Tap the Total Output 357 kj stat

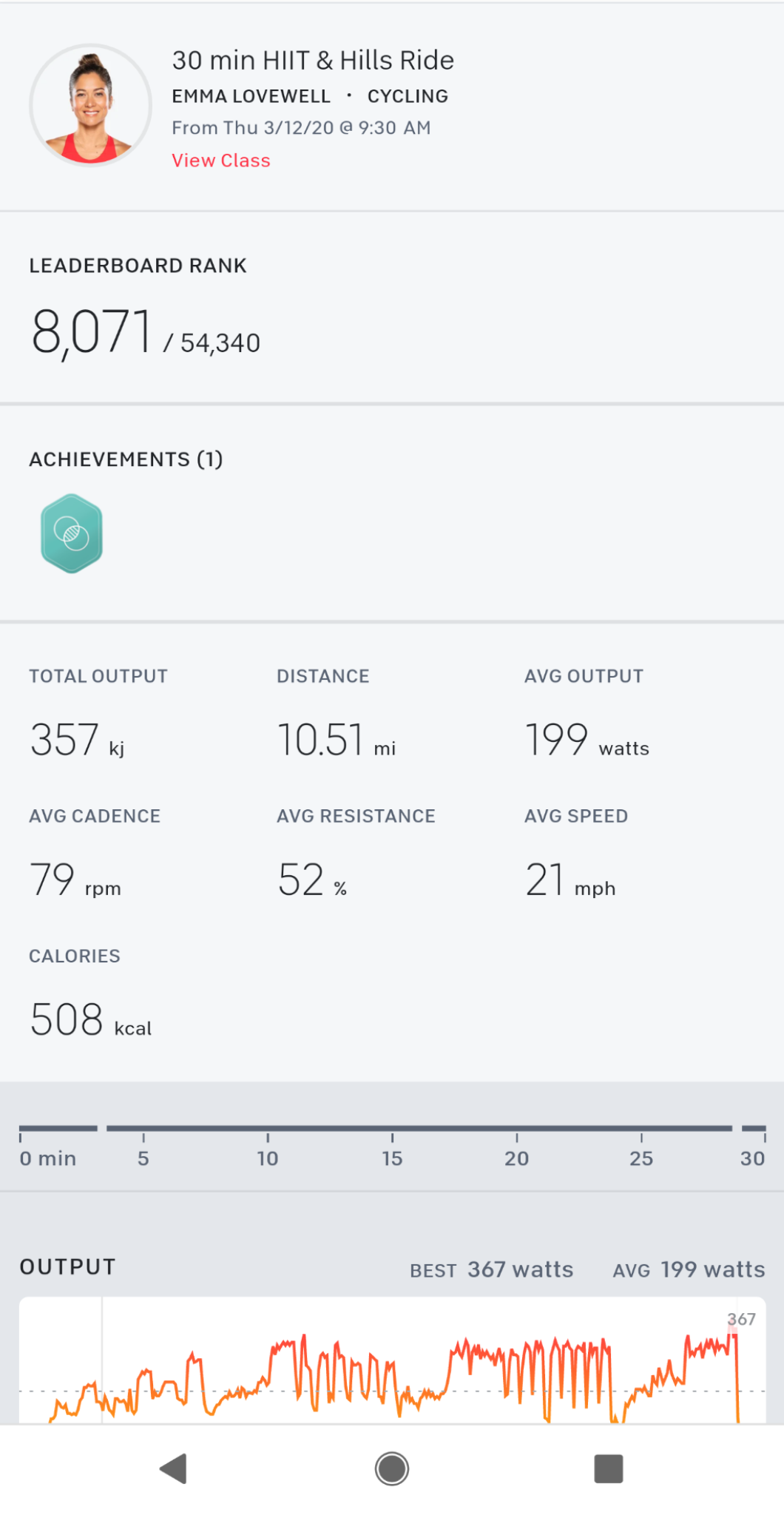(77, 740)
